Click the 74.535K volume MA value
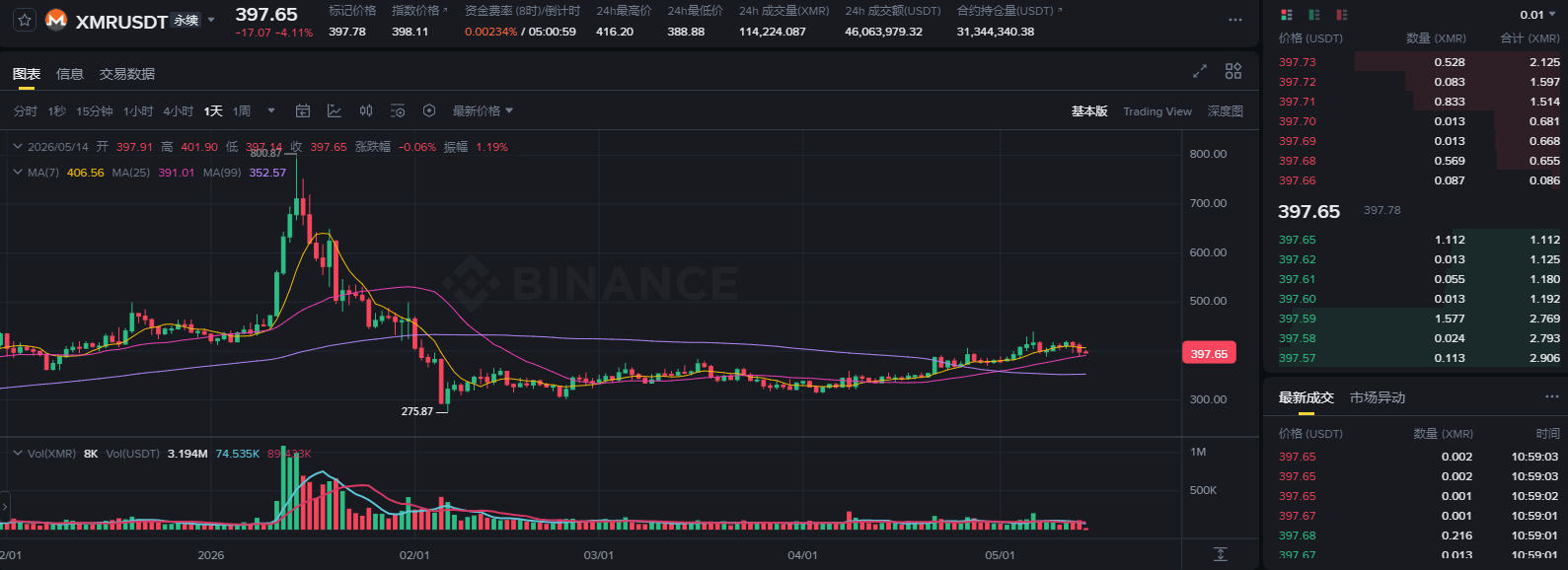 coord(237,454)
